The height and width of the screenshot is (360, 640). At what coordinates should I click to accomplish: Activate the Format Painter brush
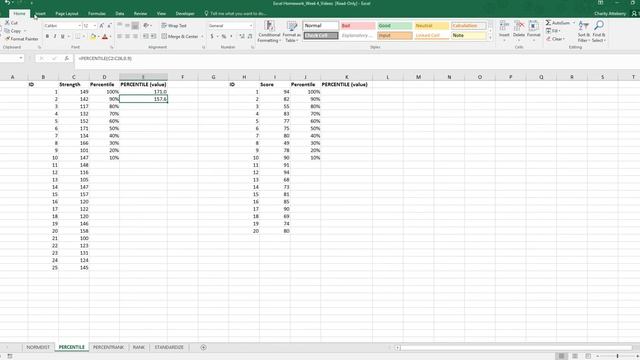point(7,39)
